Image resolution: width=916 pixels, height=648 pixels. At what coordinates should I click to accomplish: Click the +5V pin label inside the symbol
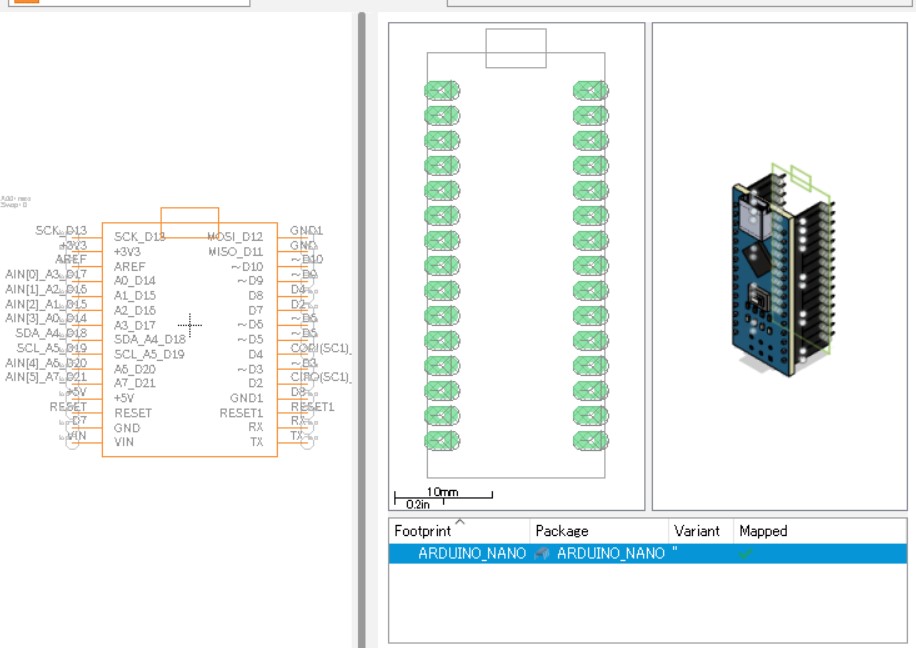(123, 398)
